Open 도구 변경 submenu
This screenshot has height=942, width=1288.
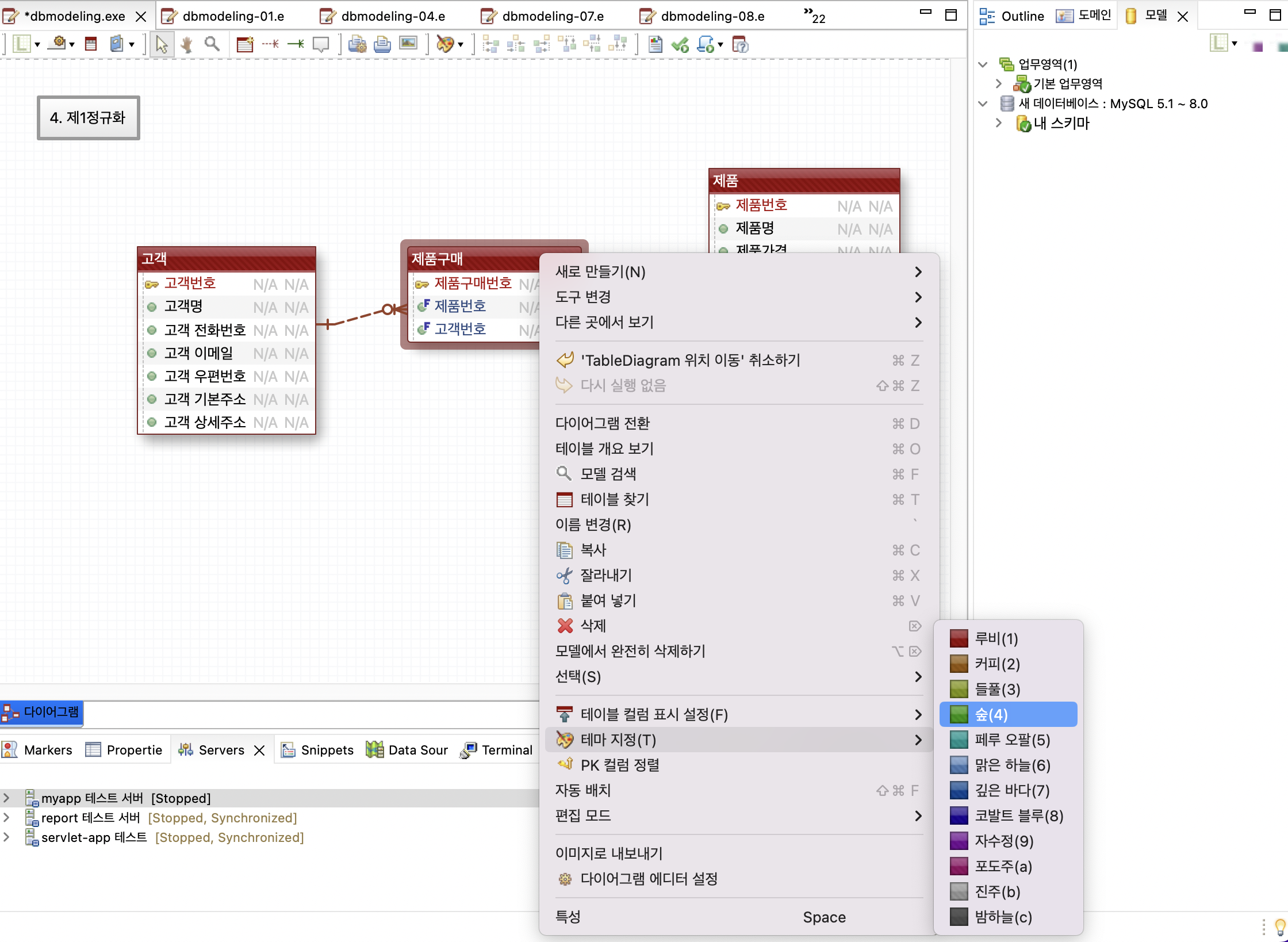739,297
